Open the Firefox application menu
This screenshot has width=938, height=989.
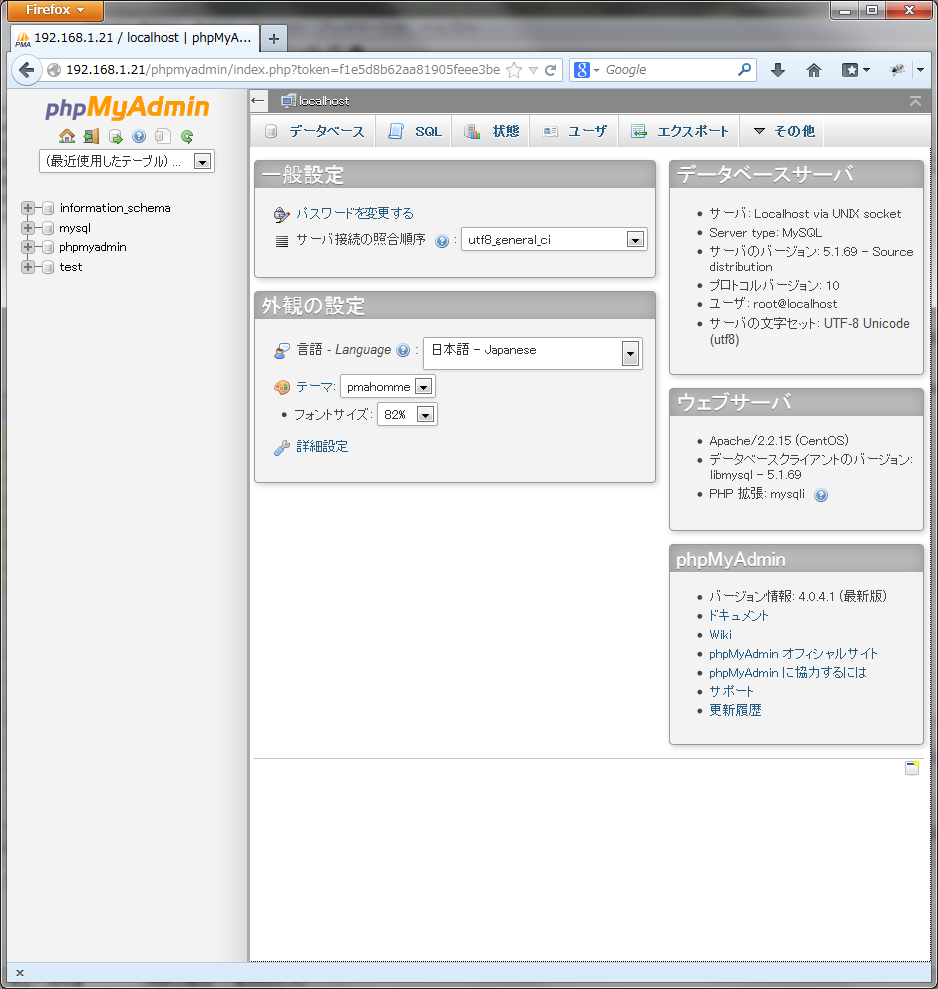tap(55, 10)
